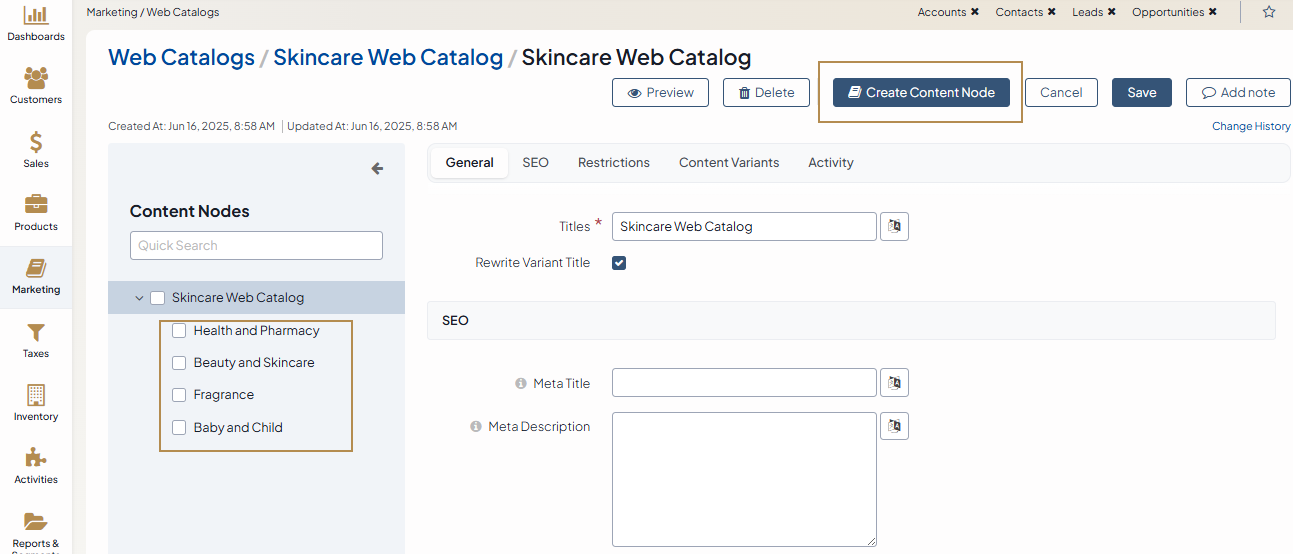The width and height of the screenshot is (1293, 554).
Task: Click the Sales dollar icon
Action: [x=36, y=142]
